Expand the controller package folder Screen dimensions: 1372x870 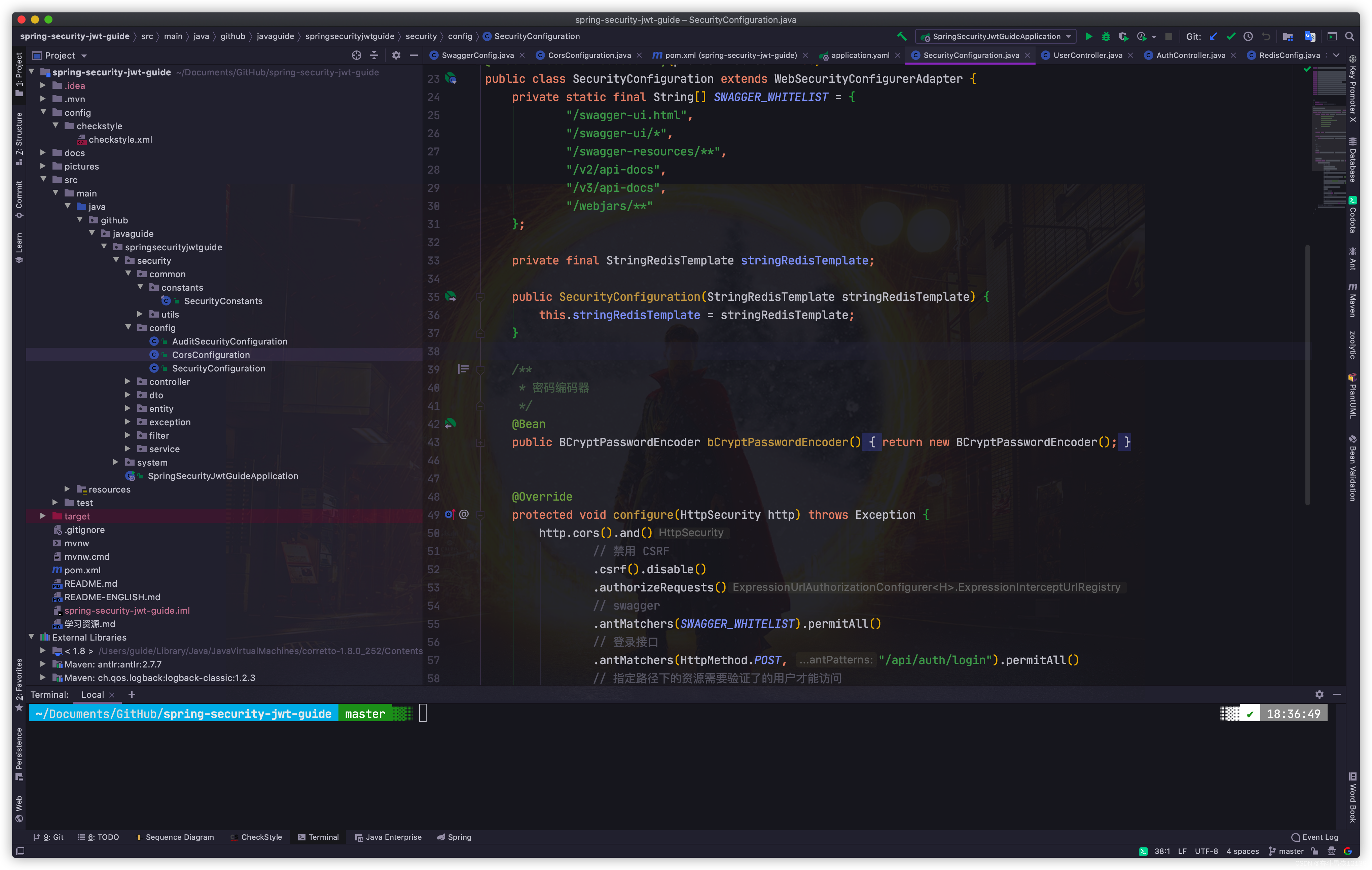[x=128, y=381]
